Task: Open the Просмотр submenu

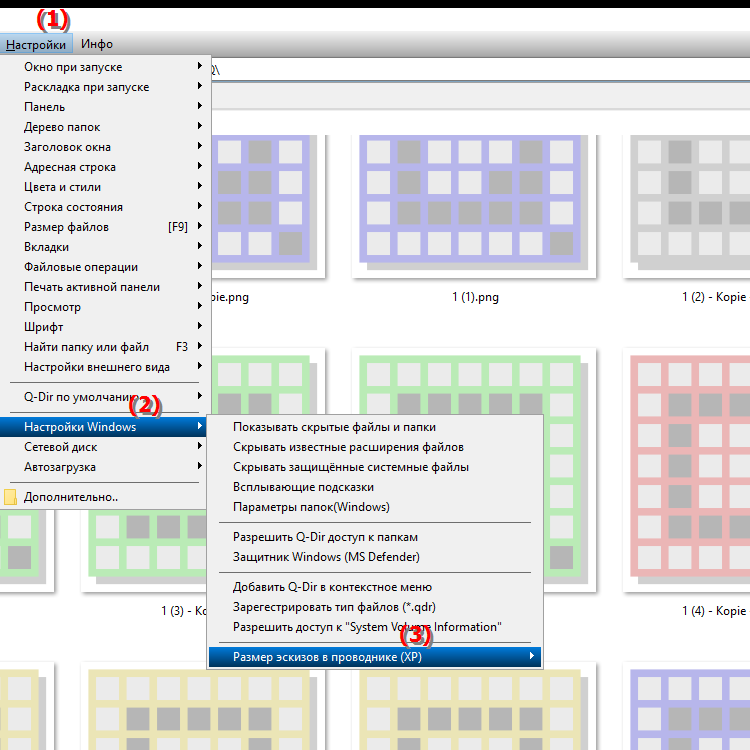Action: (106, 307)
